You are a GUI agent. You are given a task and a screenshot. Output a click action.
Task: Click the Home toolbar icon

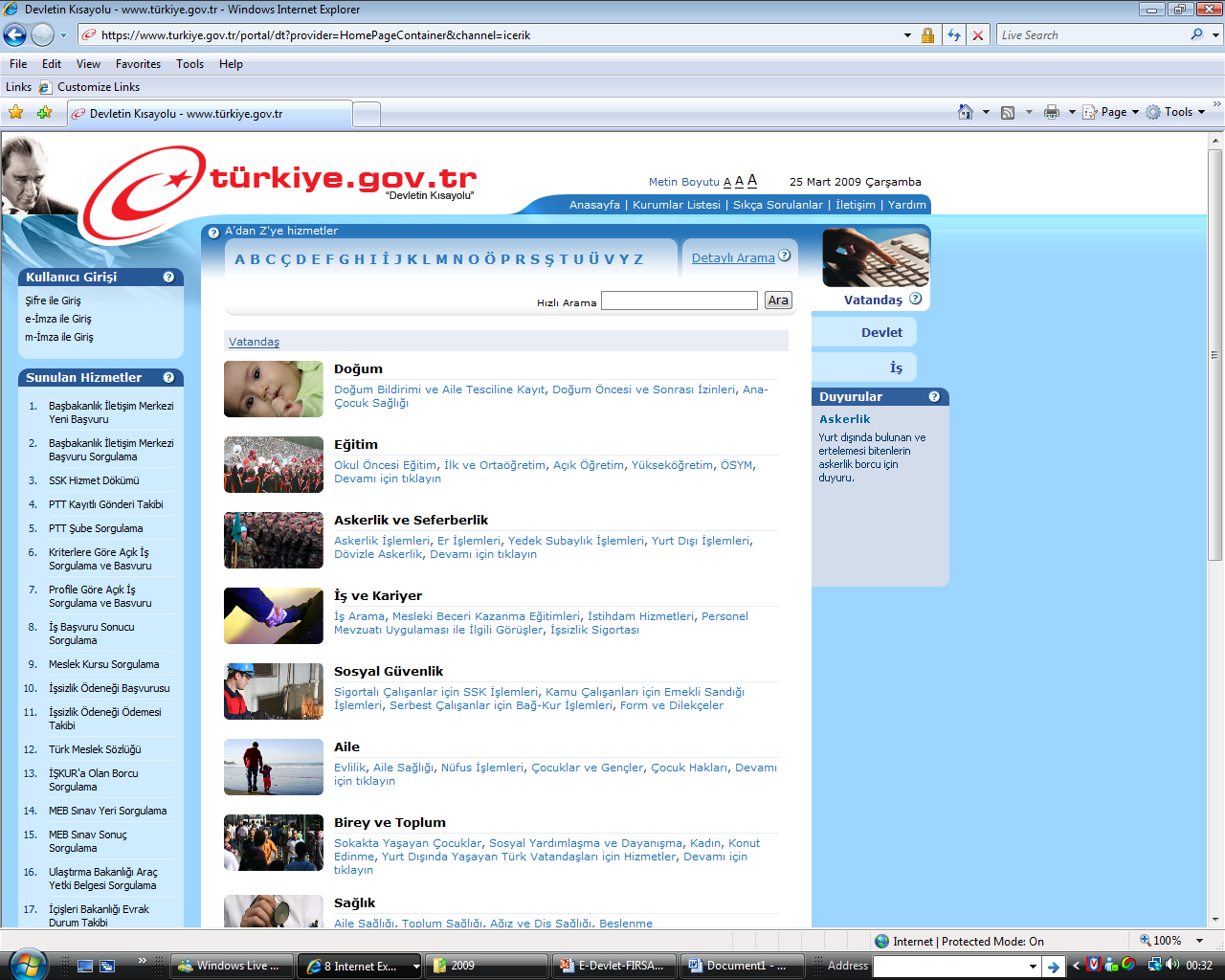coord(966,112)
